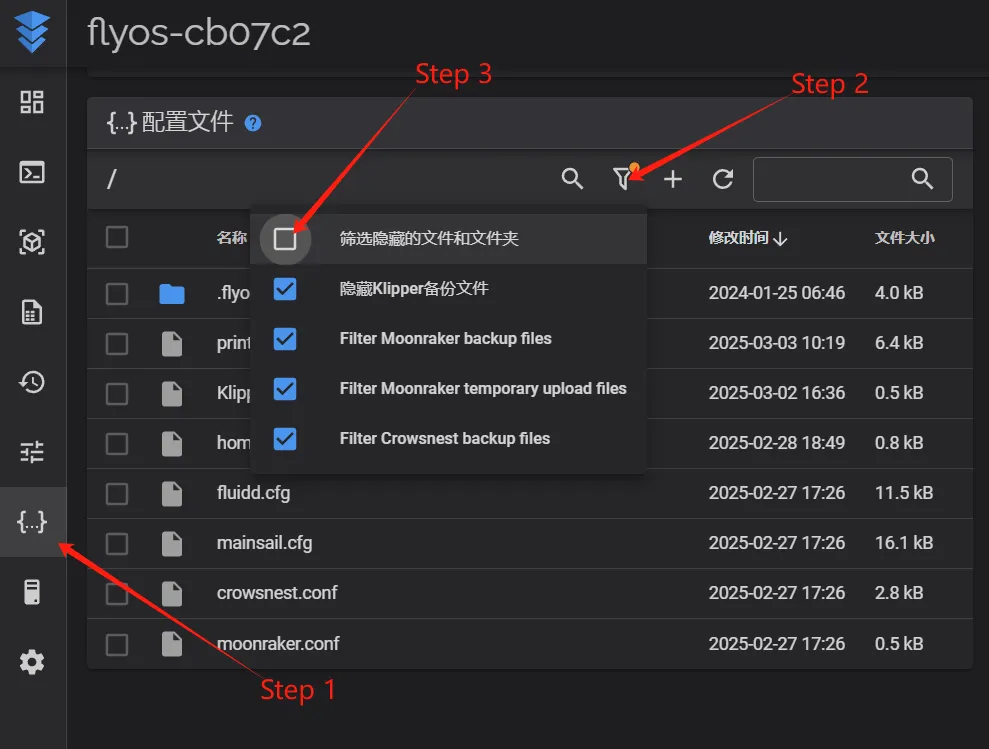Viewport: 989px width, 749px height.
Task: Open the Jobs file icon in sidebar
Action: click(x=32, y=312)
